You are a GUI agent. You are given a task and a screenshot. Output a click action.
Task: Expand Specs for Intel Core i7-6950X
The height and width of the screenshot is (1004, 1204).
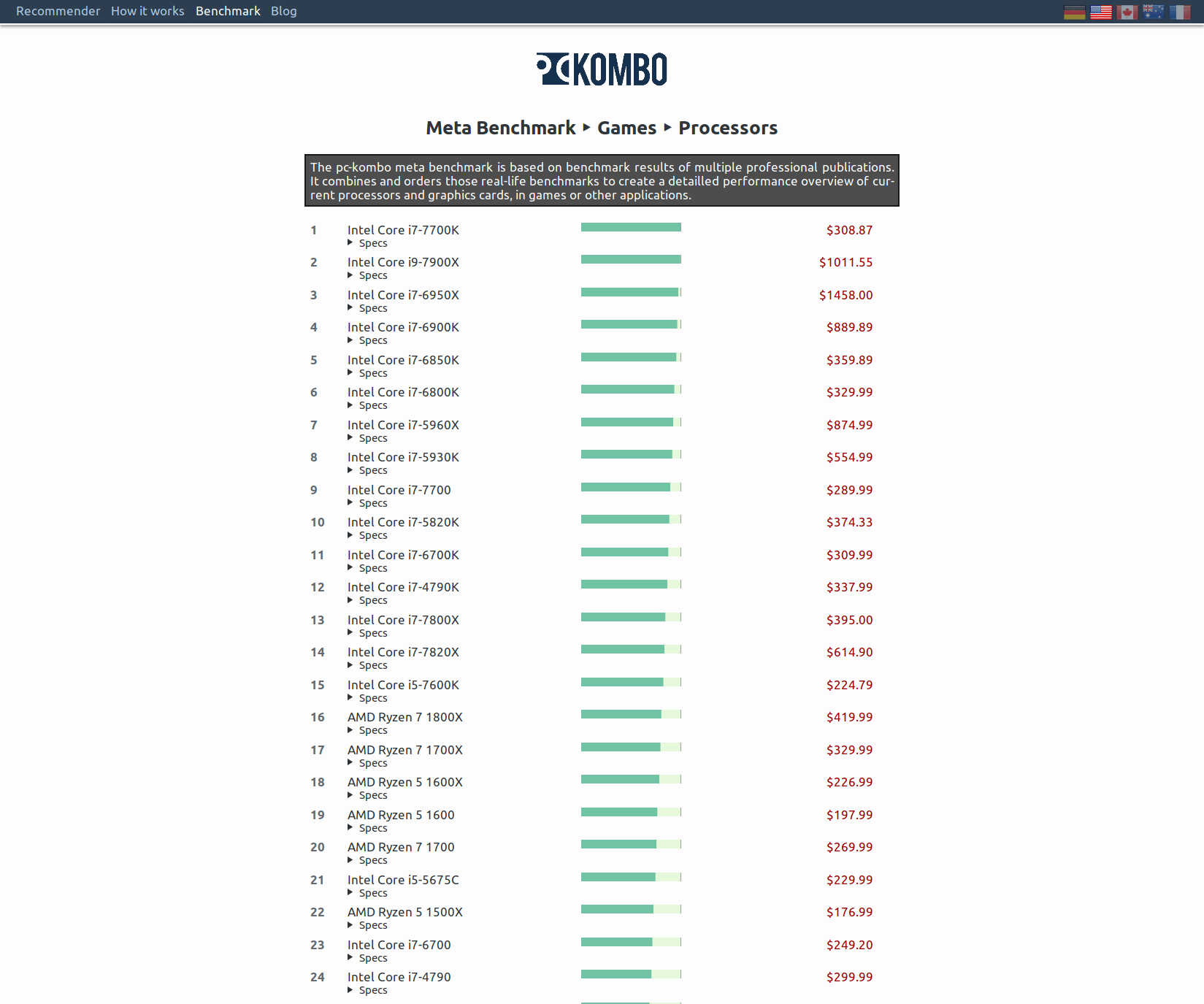pos(367,308)
